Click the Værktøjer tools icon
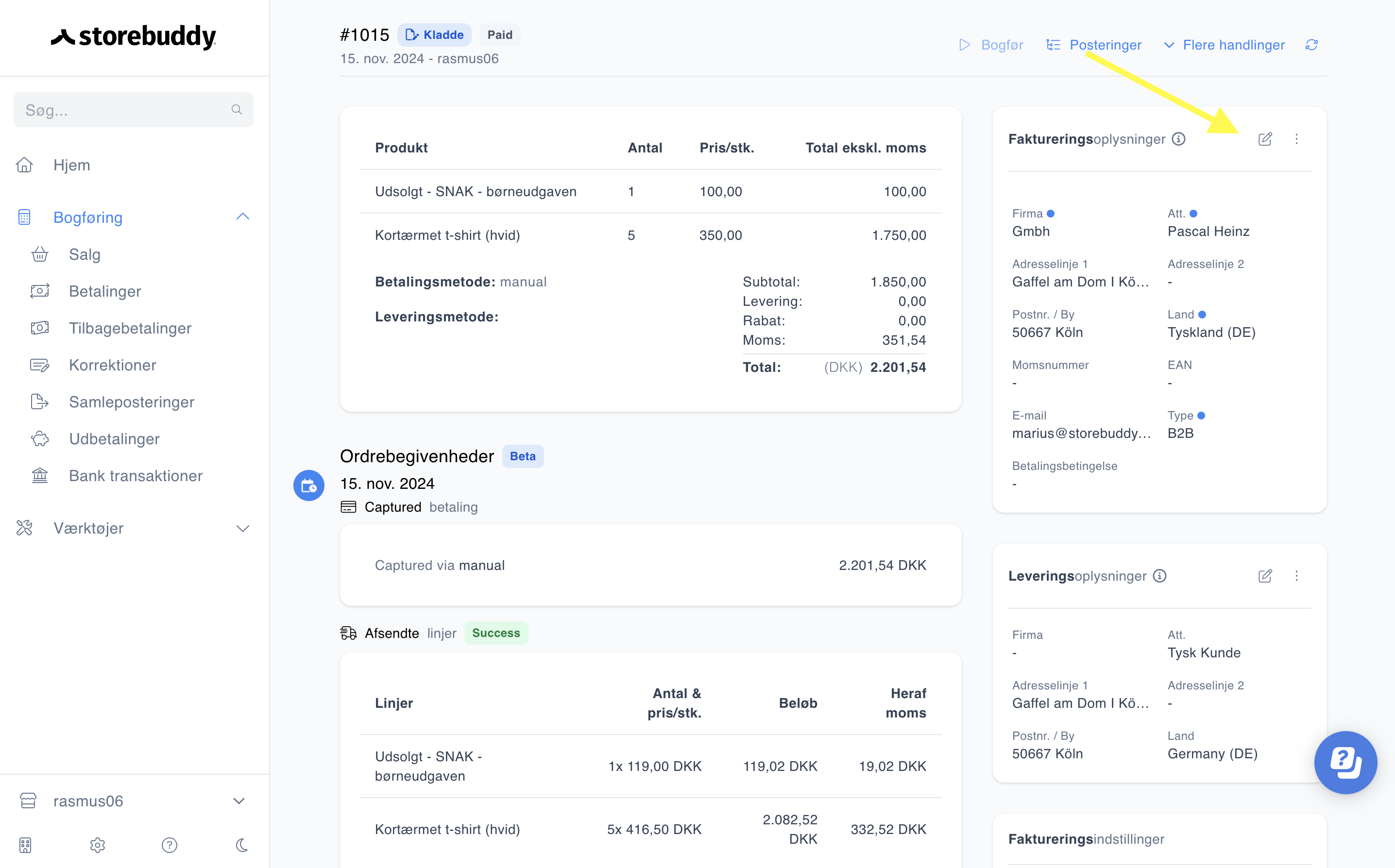This screenshot has height=868, width=1395. 24,528
